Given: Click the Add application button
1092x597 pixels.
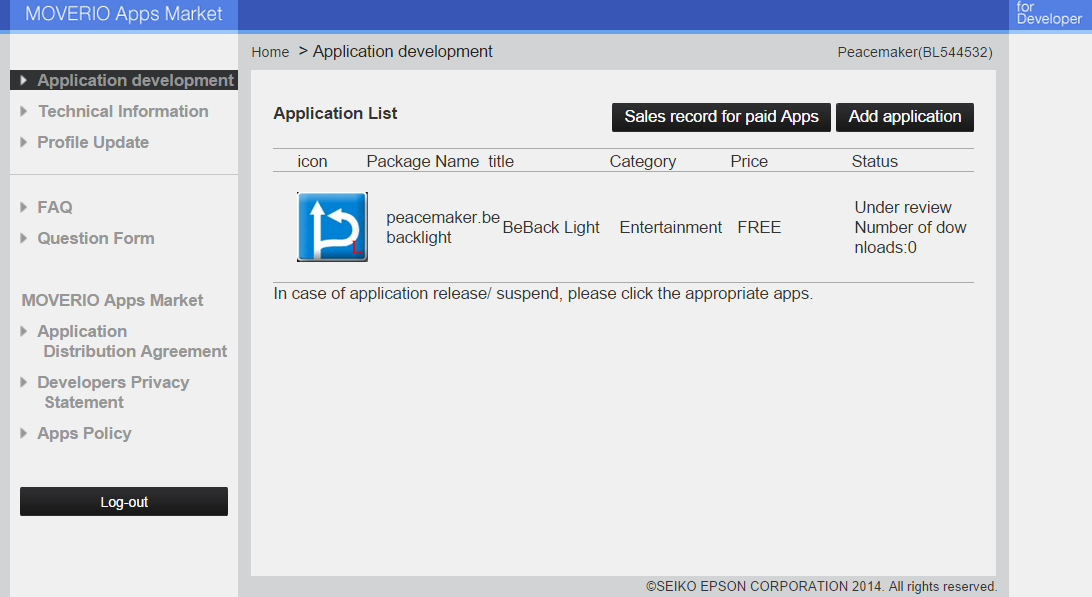Looking at the screenshot, I should click(x=905, y=117).
